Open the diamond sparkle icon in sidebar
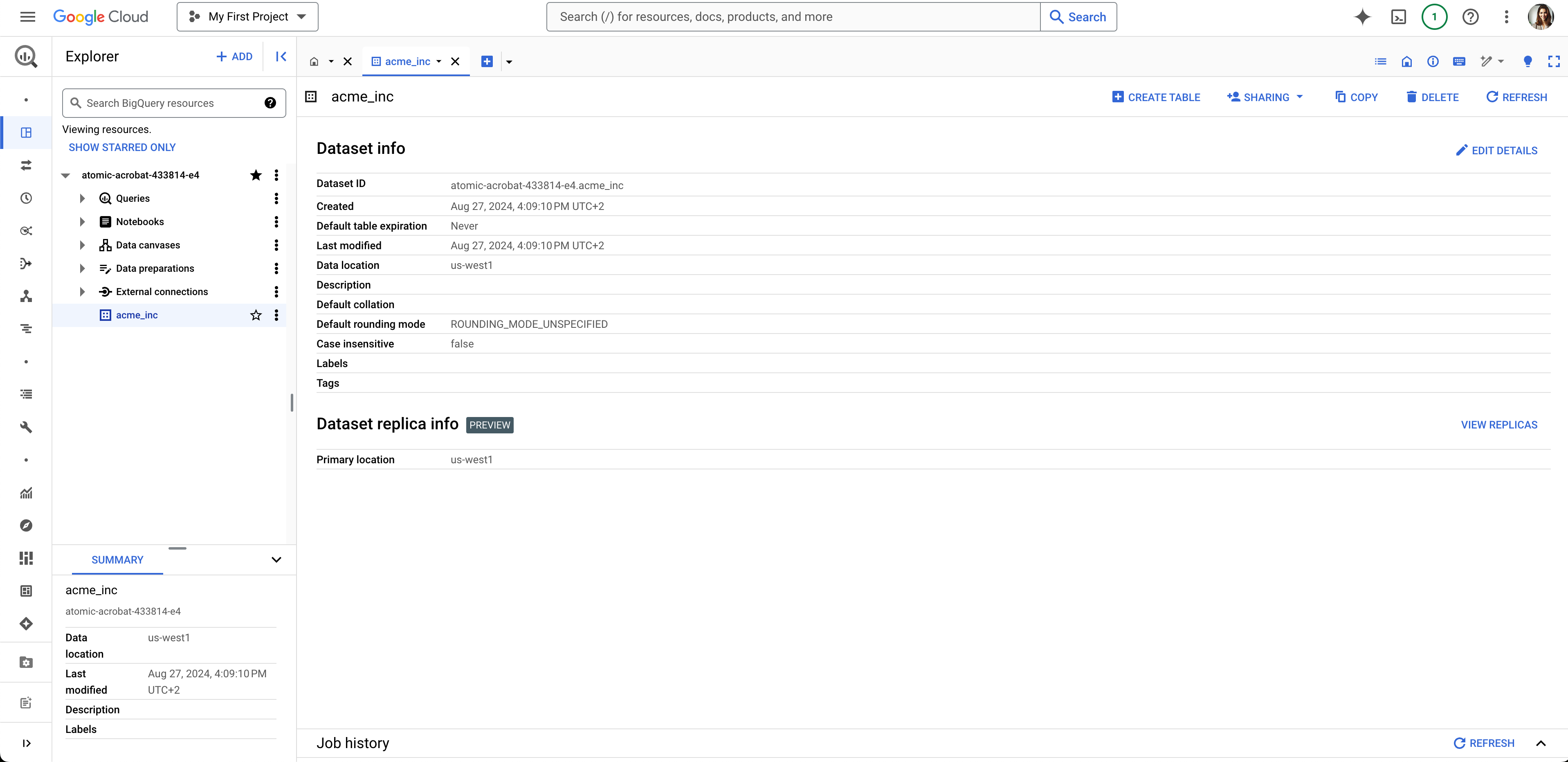The height and width of the screenshot is (762, 1568). click(x=26, y=623)
